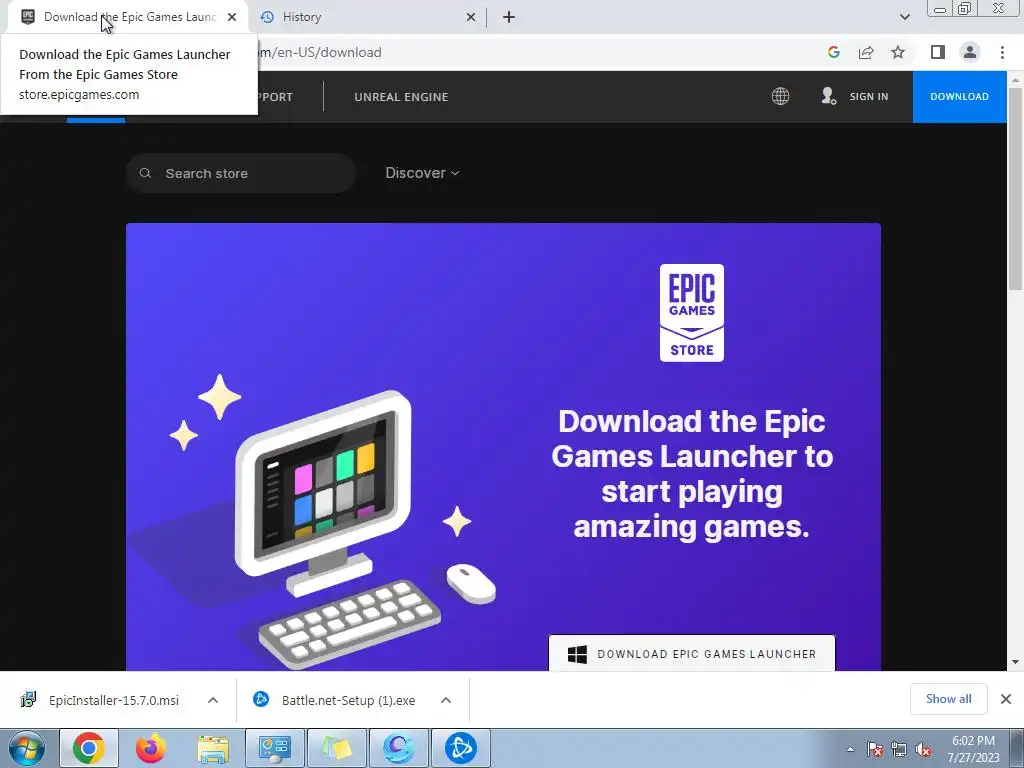This screenshot has height=768, width=1024.
Task: Close the History tab
Action: tap(470, 17)
